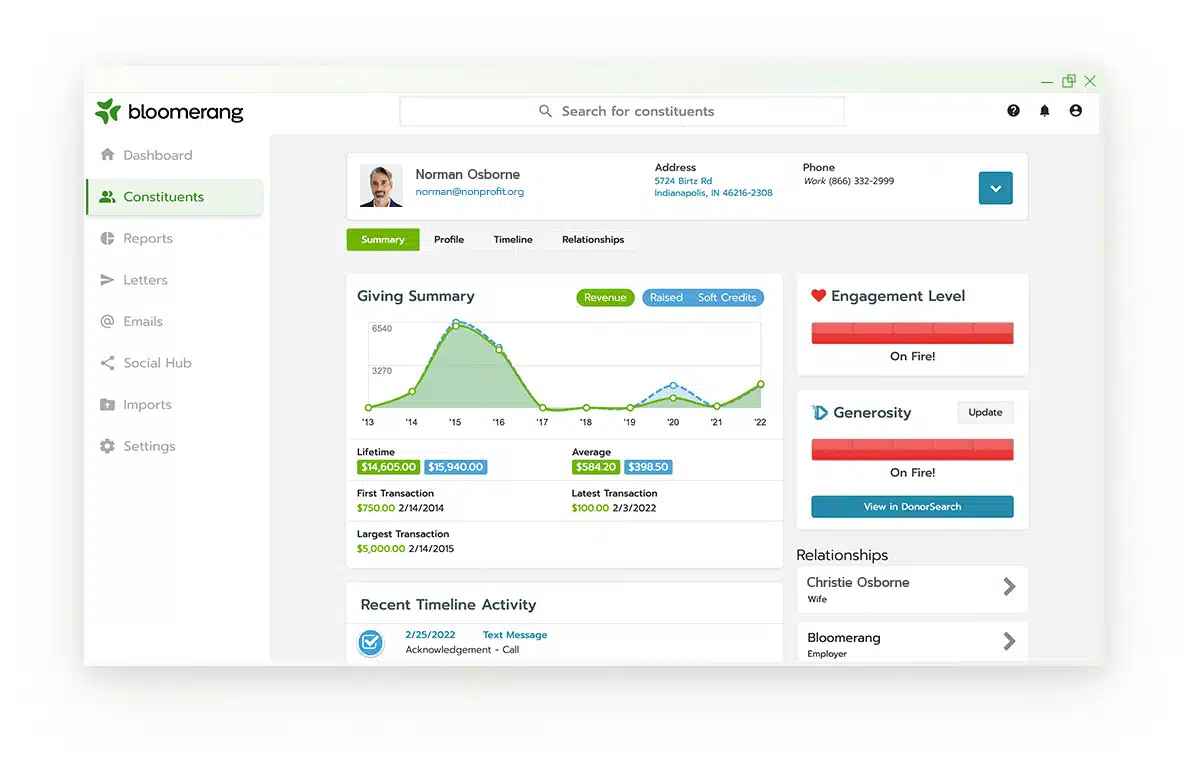Click the $398.50 average badge
The width and height of the screenshot is (1188, 768).
(649, 467)
